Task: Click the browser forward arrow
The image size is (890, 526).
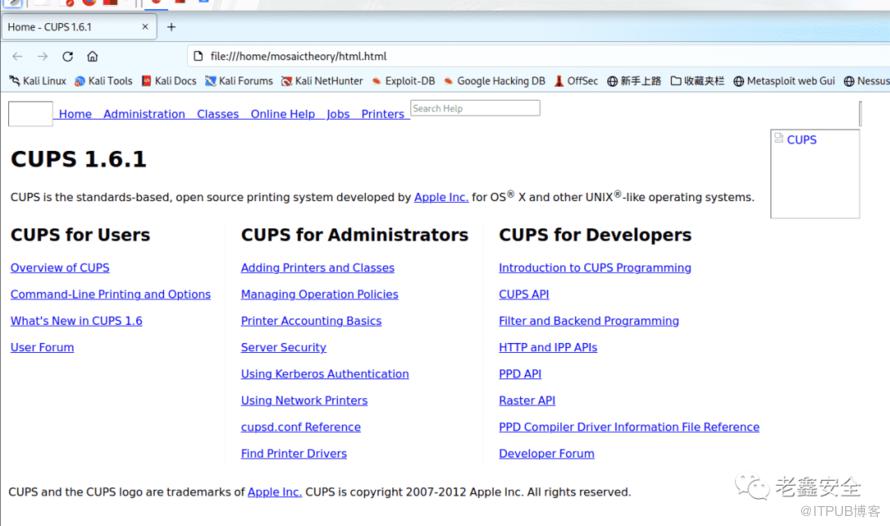Action: 42,57
